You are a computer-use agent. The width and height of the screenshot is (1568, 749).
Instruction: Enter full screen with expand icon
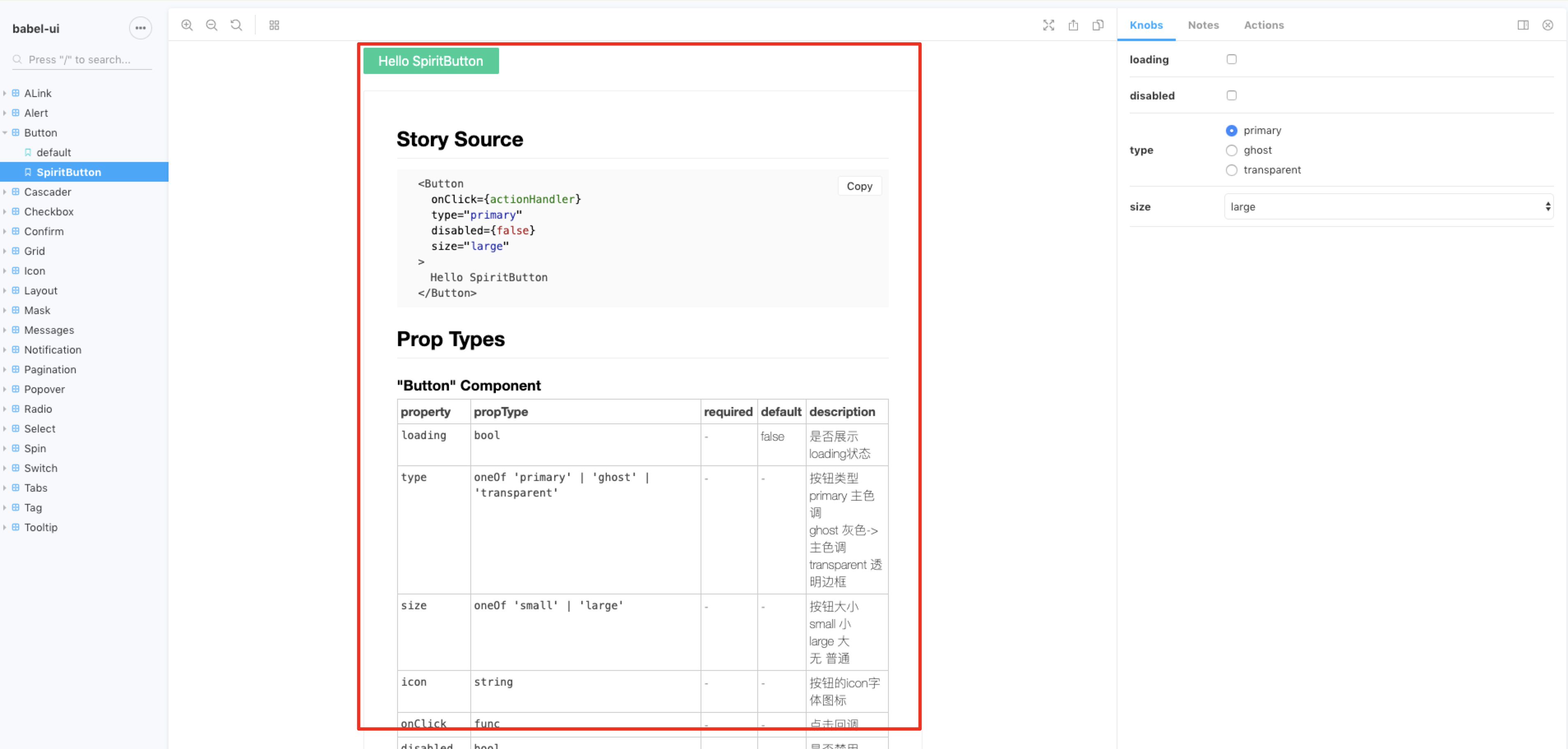click(x=1048, y=25)
